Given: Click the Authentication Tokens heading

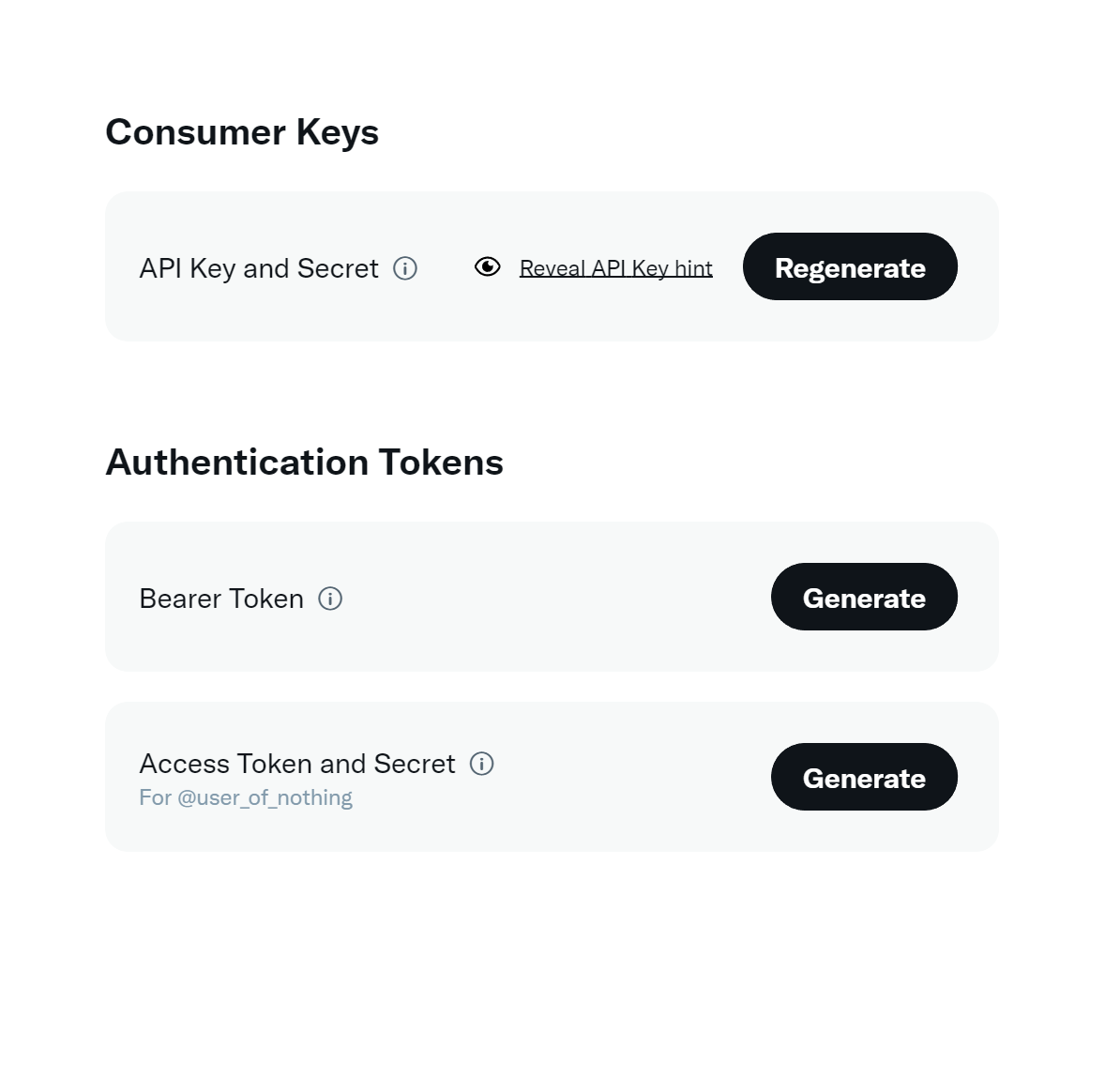Looking at the screenshot, I should coord(304,463).
